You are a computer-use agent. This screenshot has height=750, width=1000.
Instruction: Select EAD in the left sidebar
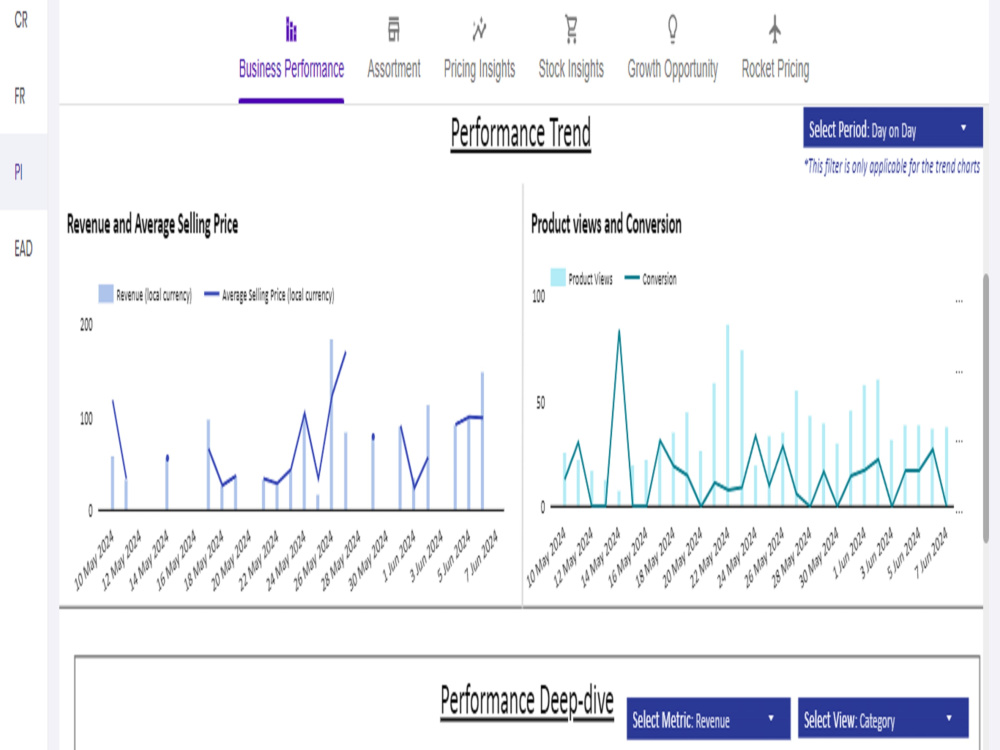[x=23, y=248]
